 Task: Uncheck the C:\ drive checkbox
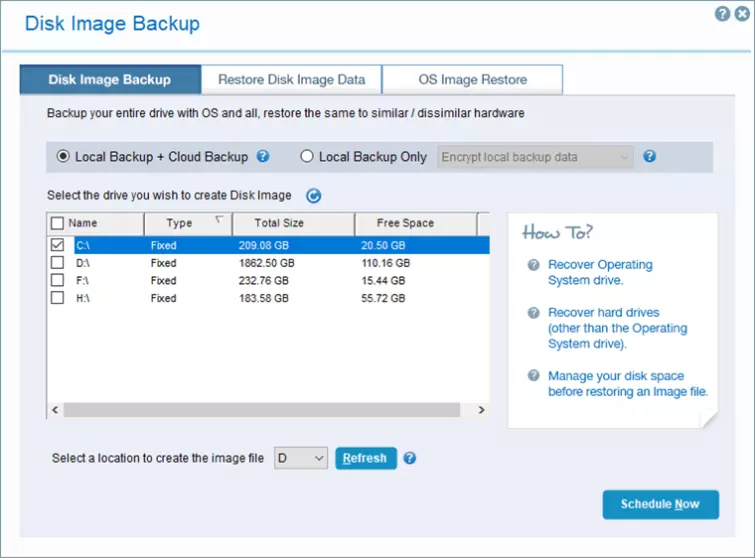57,245
